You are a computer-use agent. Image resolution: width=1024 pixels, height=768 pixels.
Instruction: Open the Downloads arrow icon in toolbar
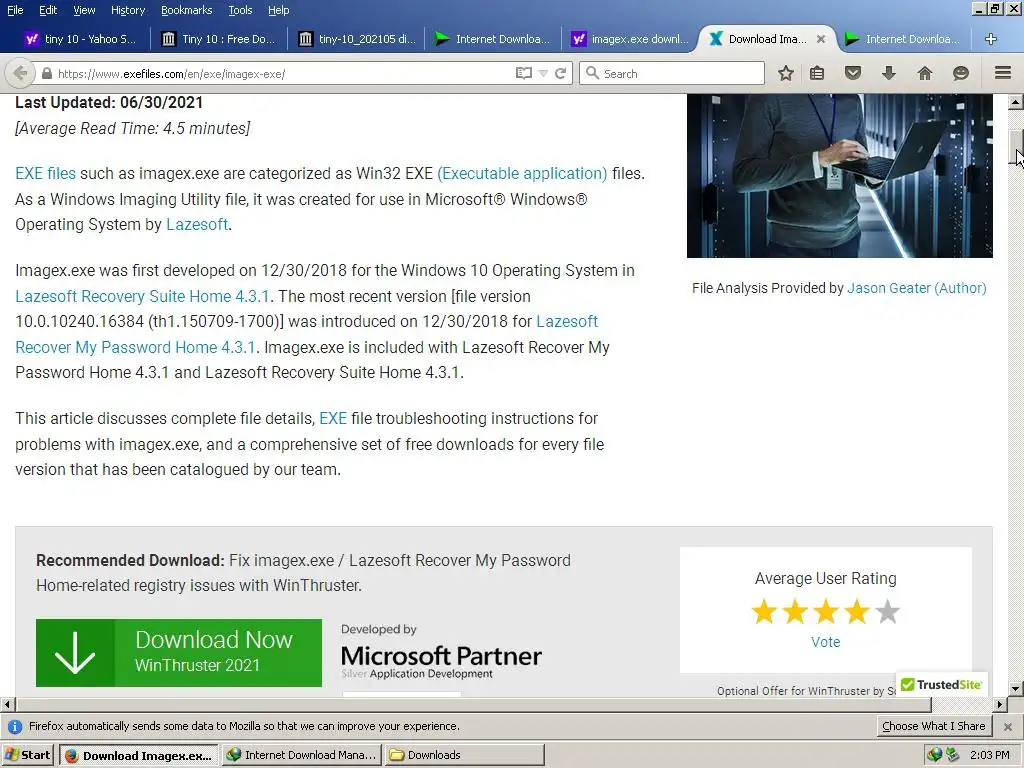click(x=889, y=73)
